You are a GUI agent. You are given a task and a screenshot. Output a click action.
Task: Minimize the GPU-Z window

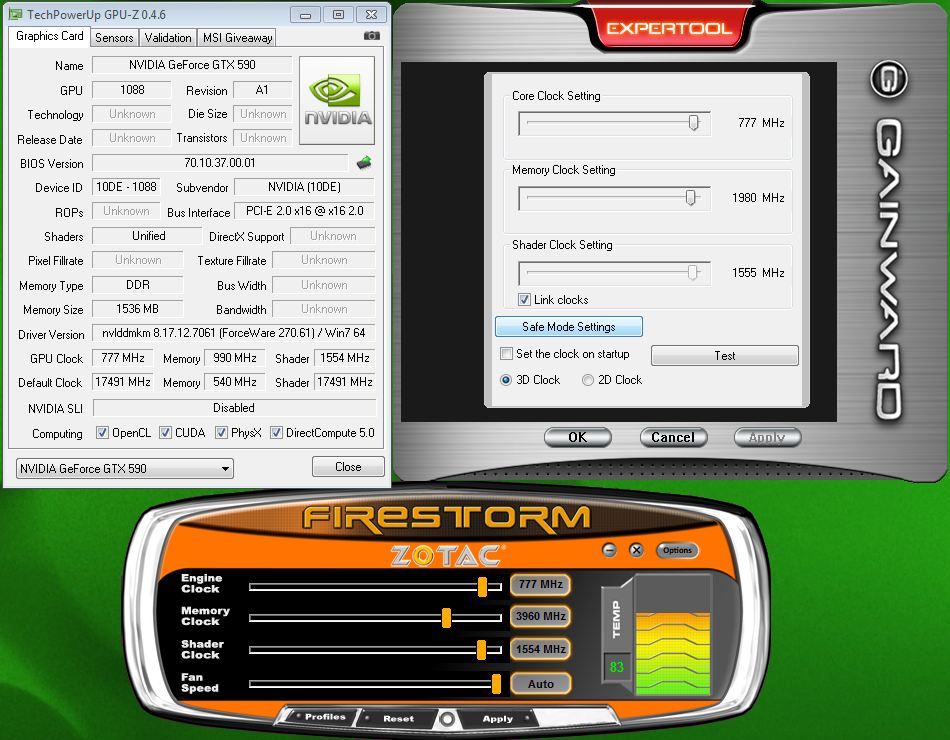[x=305, y=15]
